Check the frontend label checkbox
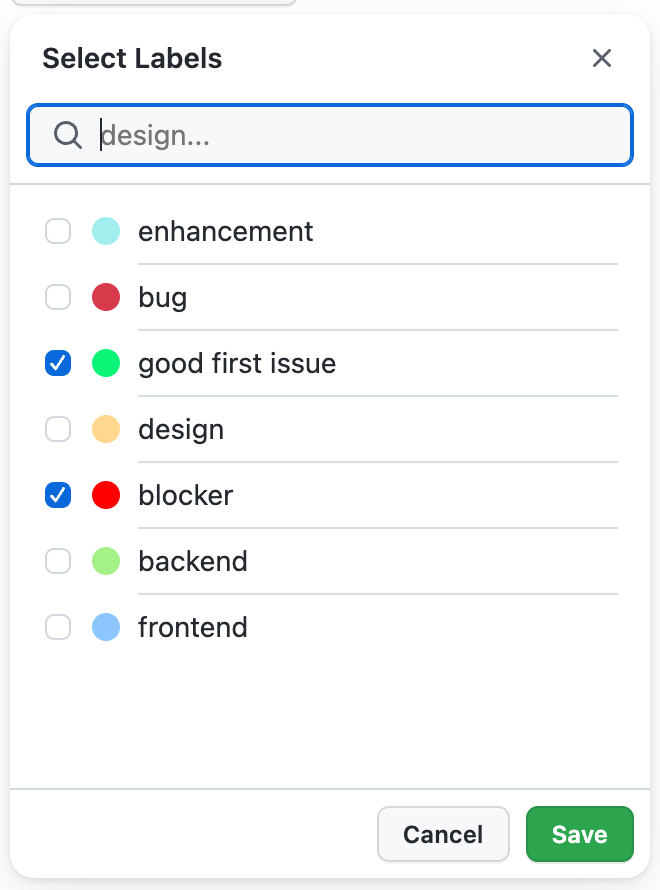660x890 pixels. point(58,628)
